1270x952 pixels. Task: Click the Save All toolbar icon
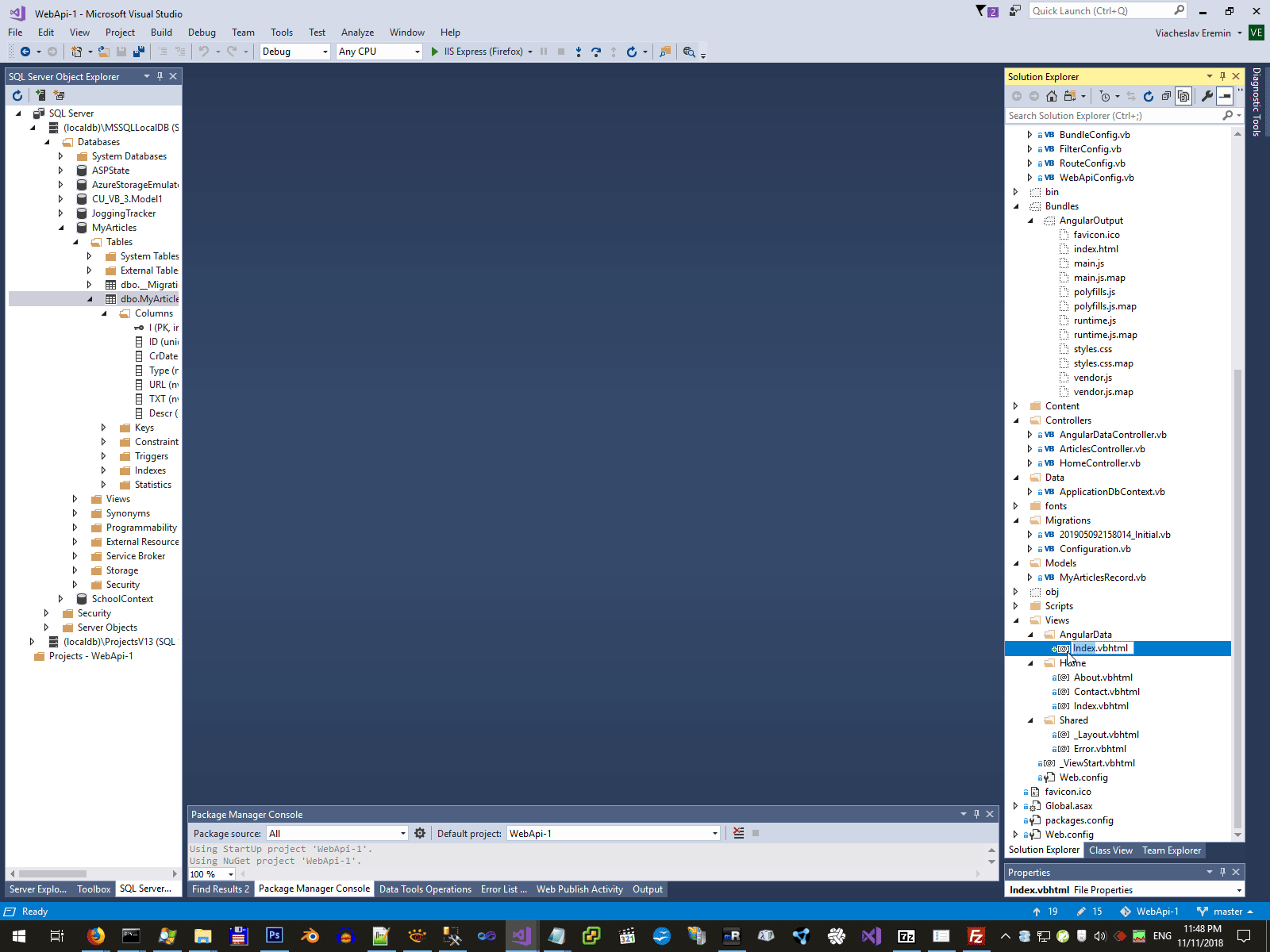tap(139, 52)
